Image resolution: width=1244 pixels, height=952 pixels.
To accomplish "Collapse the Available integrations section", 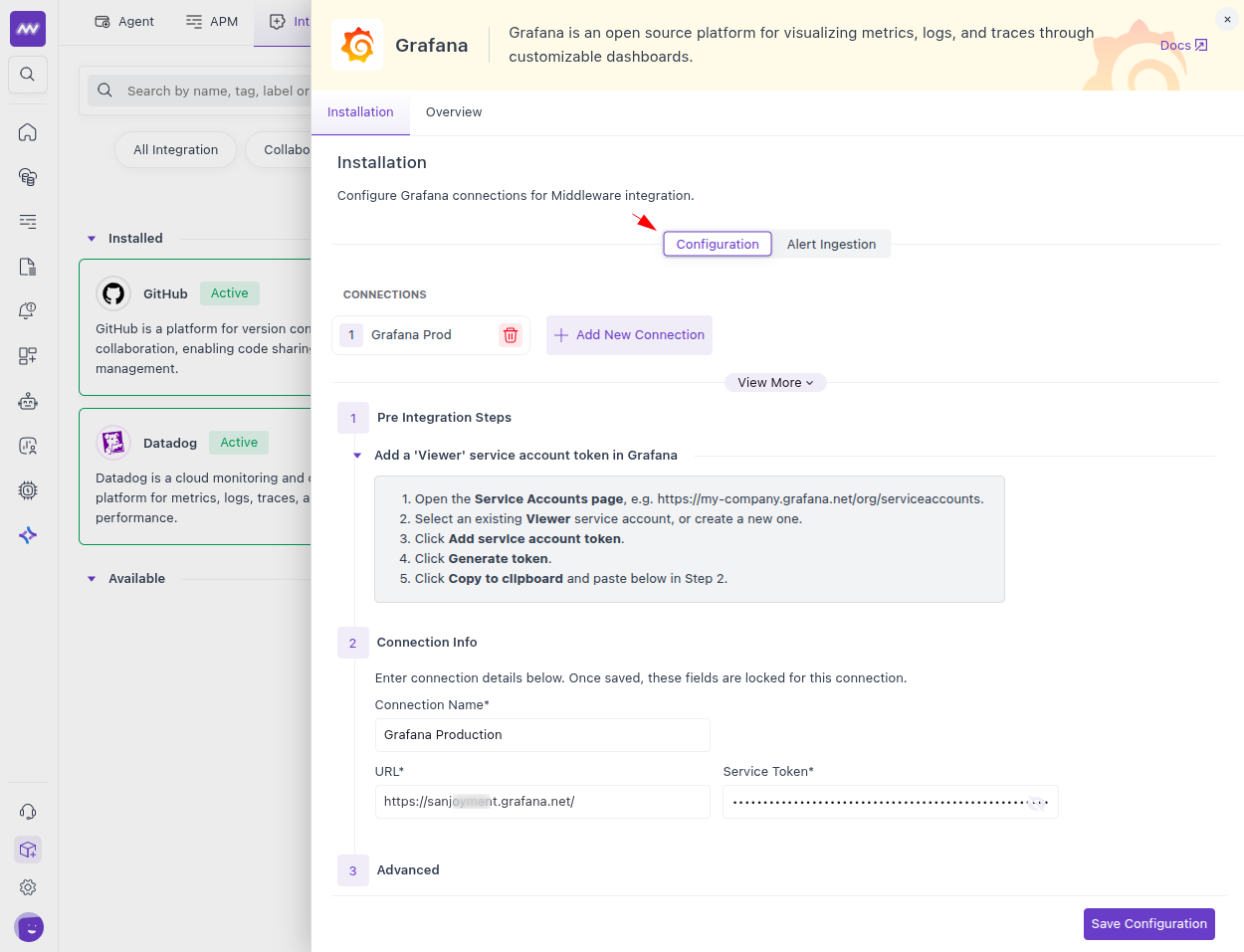I will [x=92, y=579].
